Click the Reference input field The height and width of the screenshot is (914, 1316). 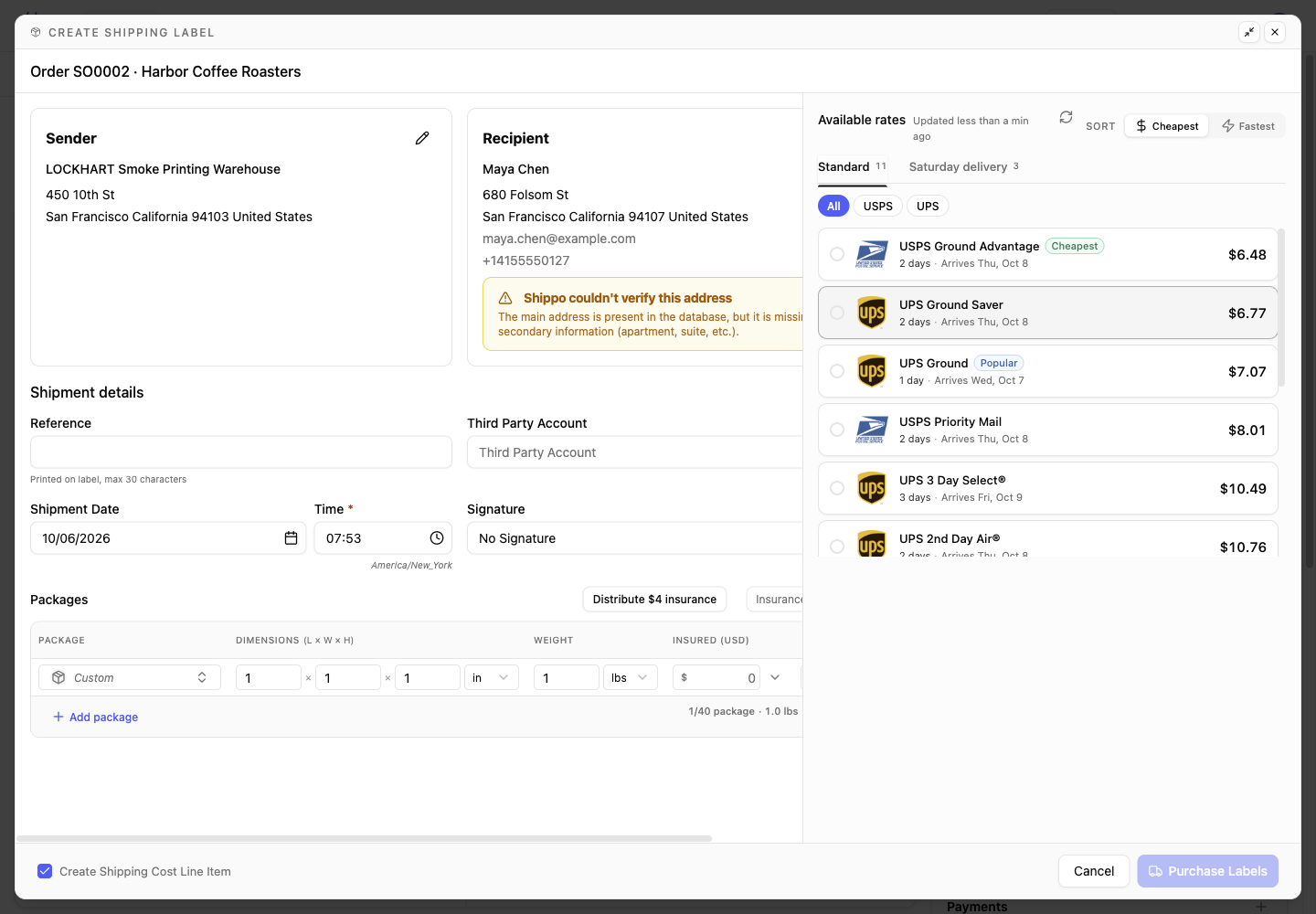point(241,452)
